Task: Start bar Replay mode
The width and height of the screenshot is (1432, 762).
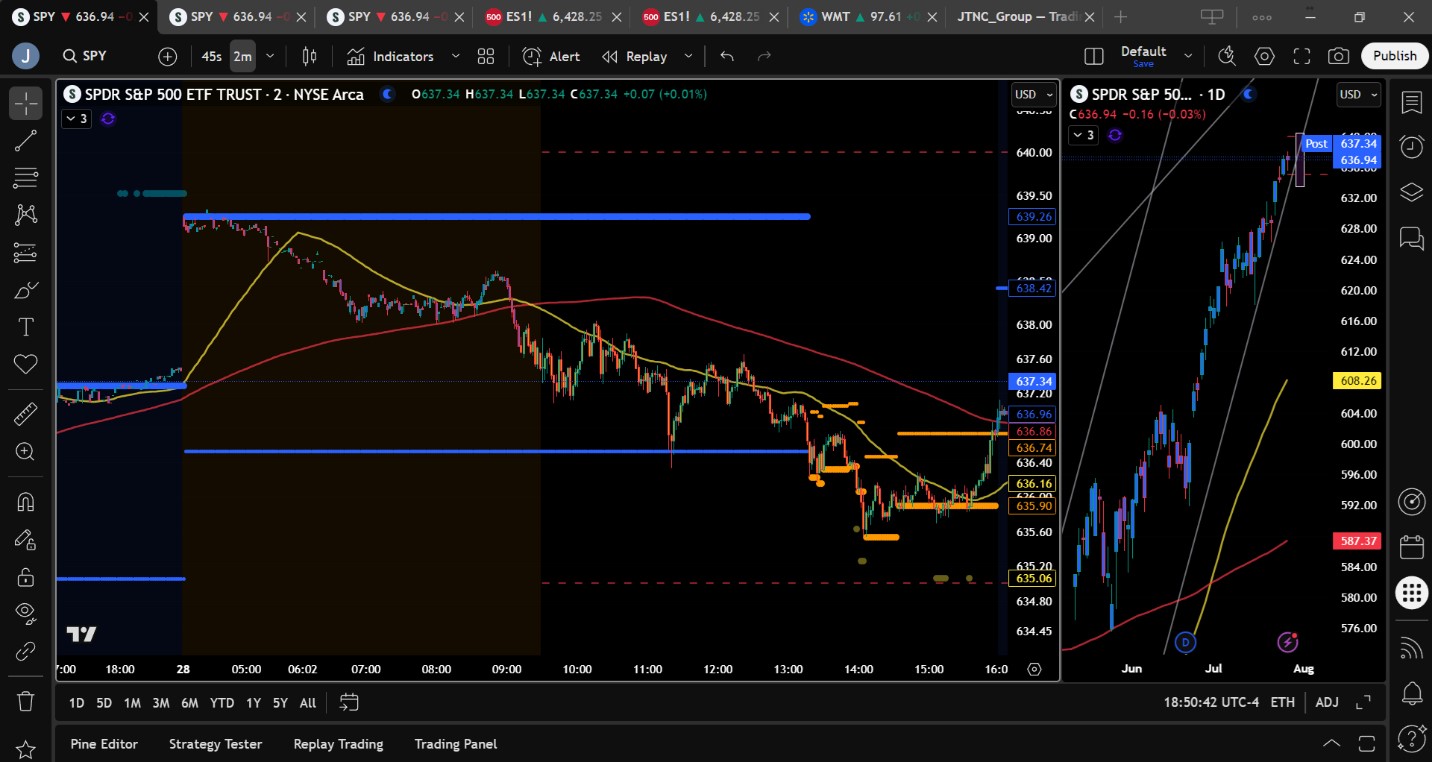Action: pyautogui.click(x=635, y=57)
